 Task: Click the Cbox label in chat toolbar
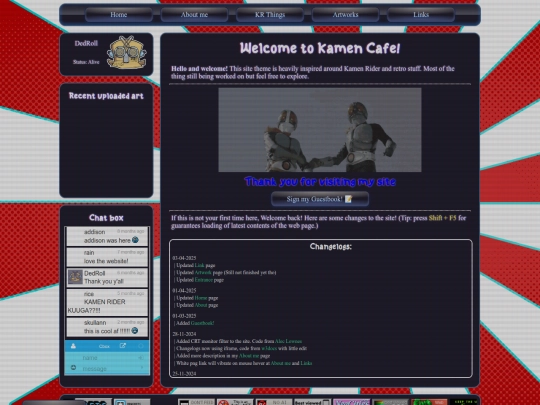point(104,346)
